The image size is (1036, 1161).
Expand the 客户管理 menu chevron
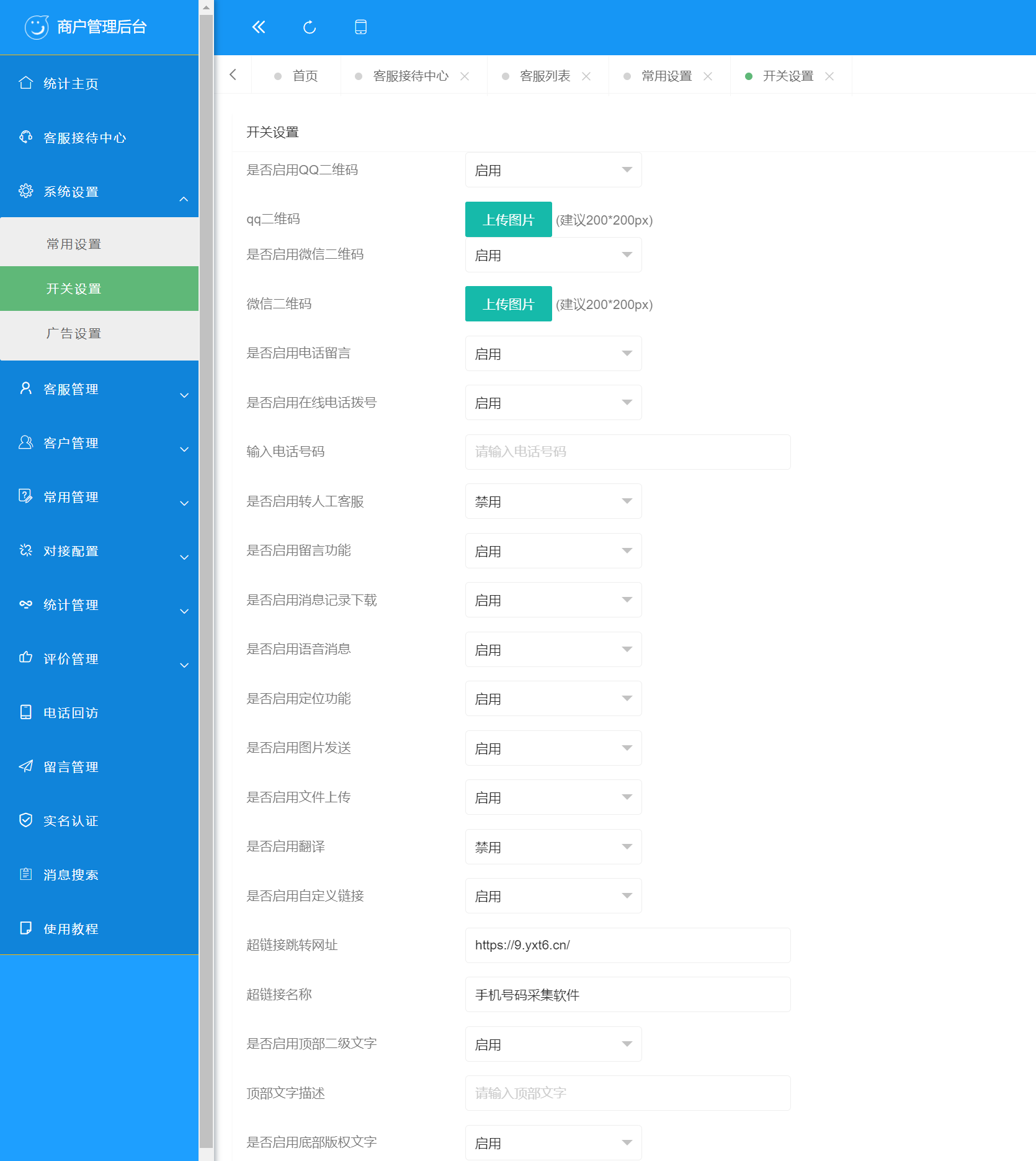184,449
